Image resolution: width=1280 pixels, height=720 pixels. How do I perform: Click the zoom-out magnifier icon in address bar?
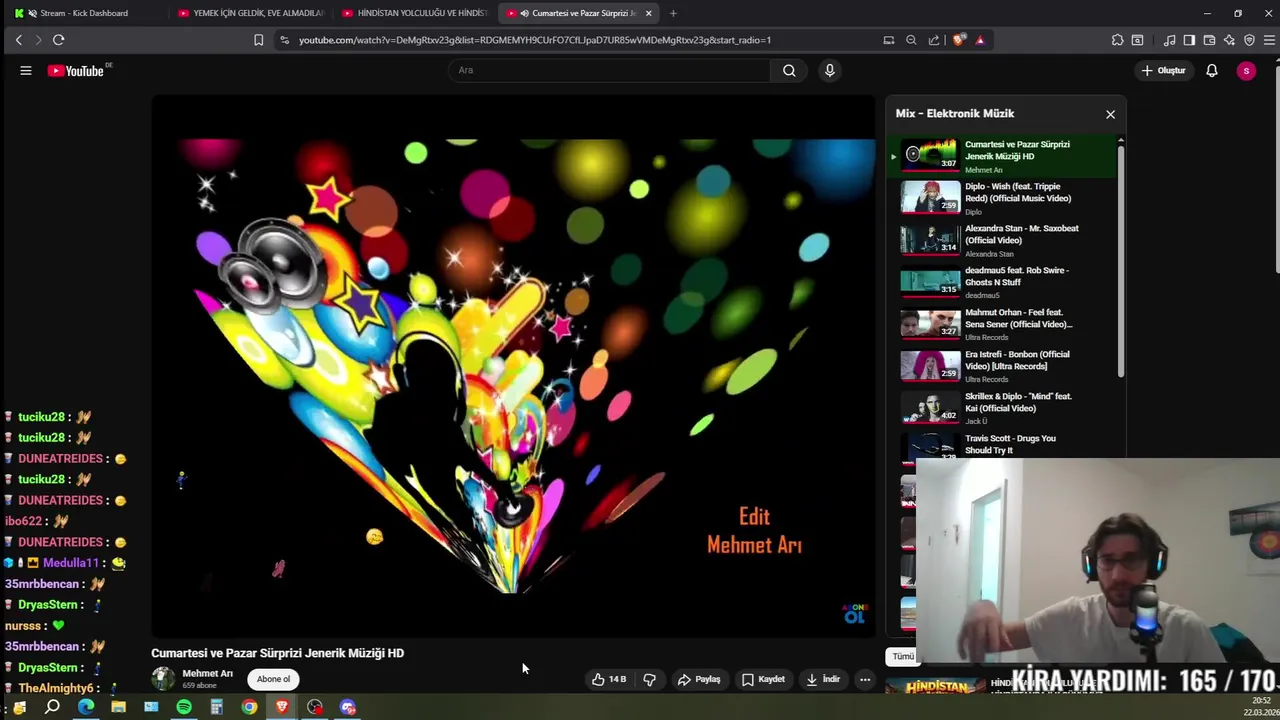911,40
